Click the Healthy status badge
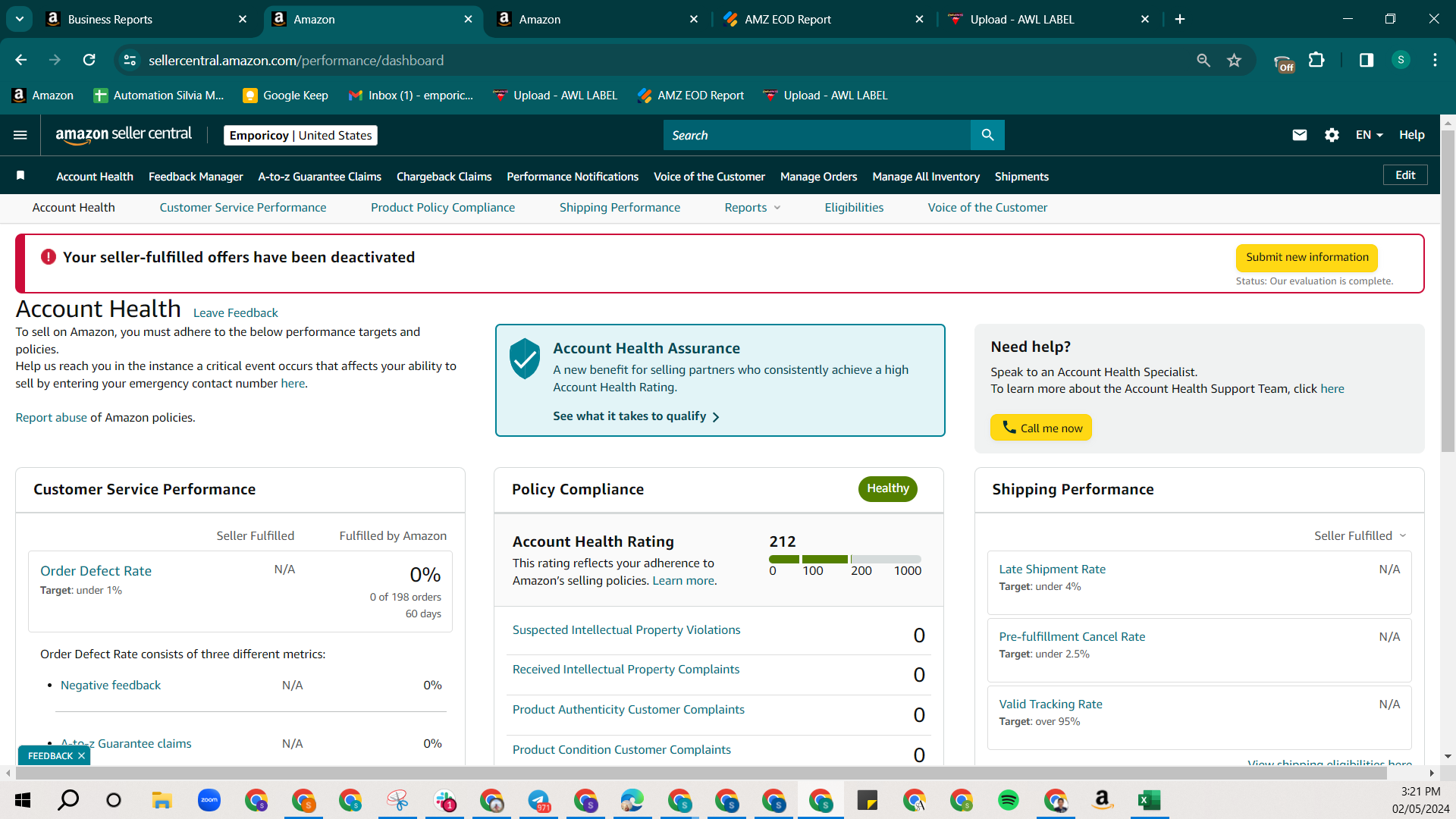Viewport: 1456px width, 819px height. 887,488
